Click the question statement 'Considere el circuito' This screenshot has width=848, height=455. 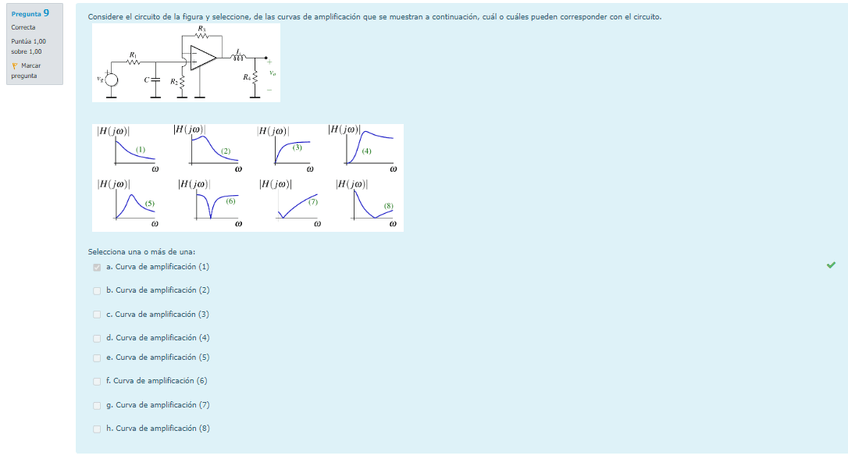pos(374,17)
